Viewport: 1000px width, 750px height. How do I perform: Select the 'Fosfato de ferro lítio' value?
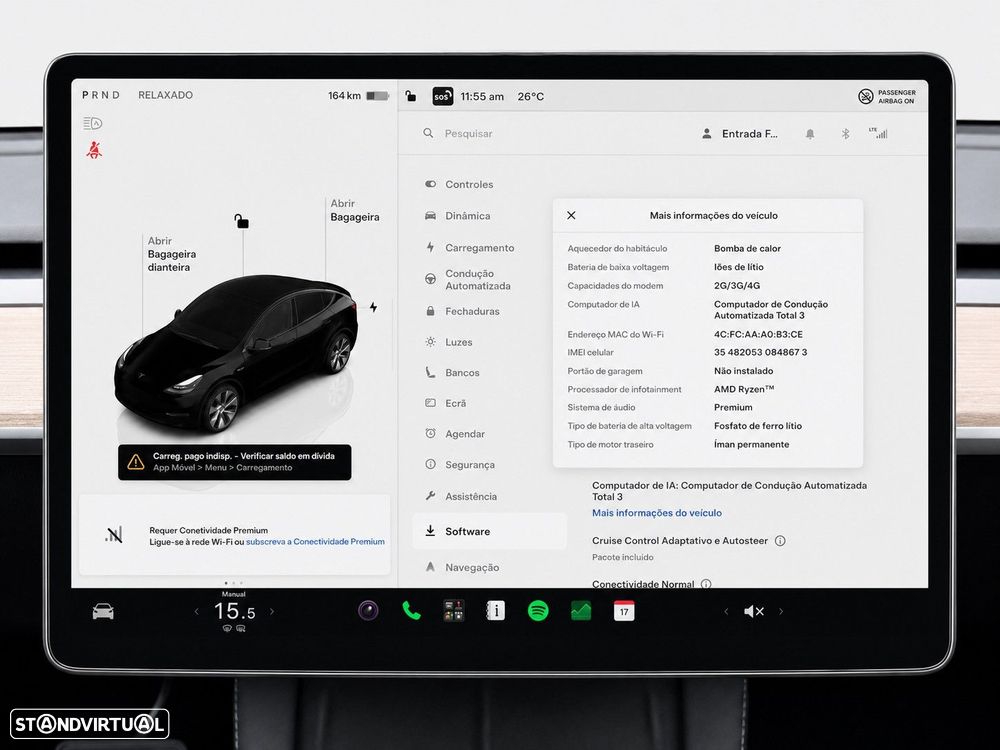tap(758, 426)
